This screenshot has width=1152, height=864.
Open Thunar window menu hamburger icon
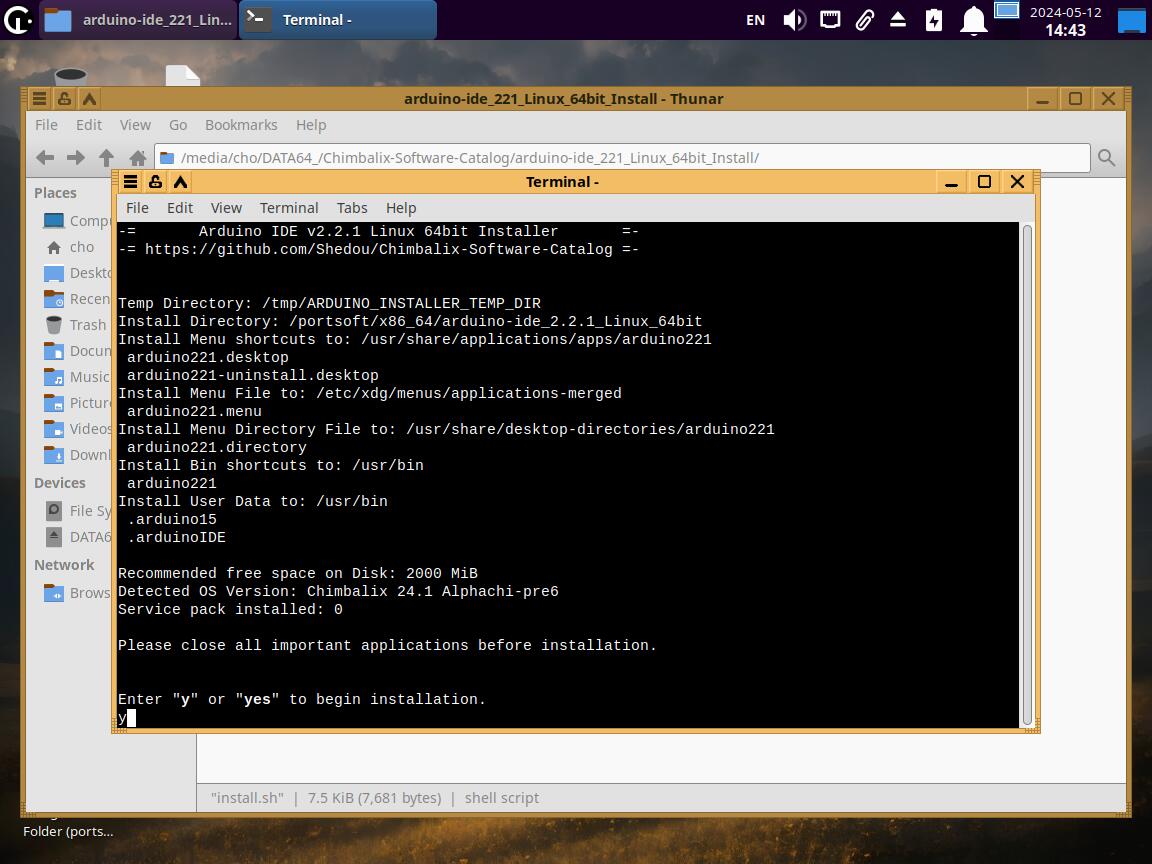click(40, 98)
